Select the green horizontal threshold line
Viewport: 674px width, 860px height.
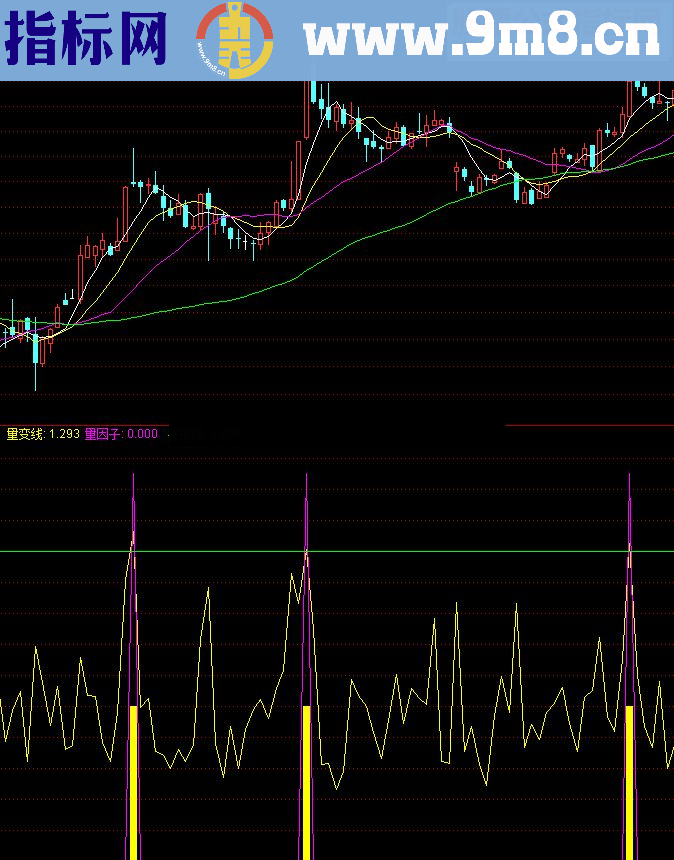400,551
